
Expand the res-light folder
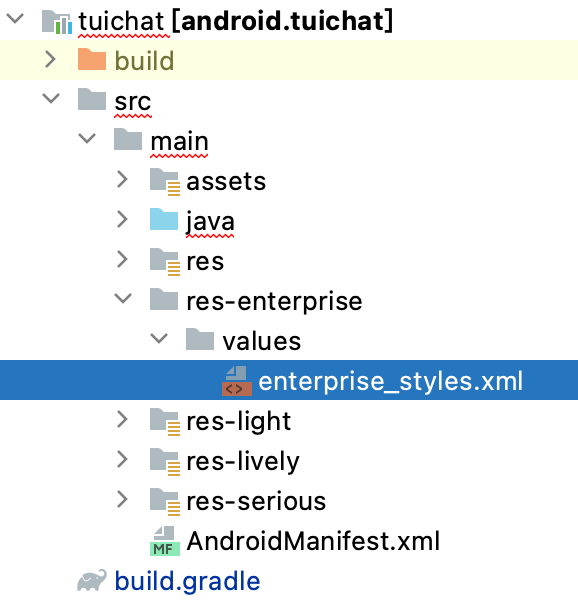click(122, 419)
